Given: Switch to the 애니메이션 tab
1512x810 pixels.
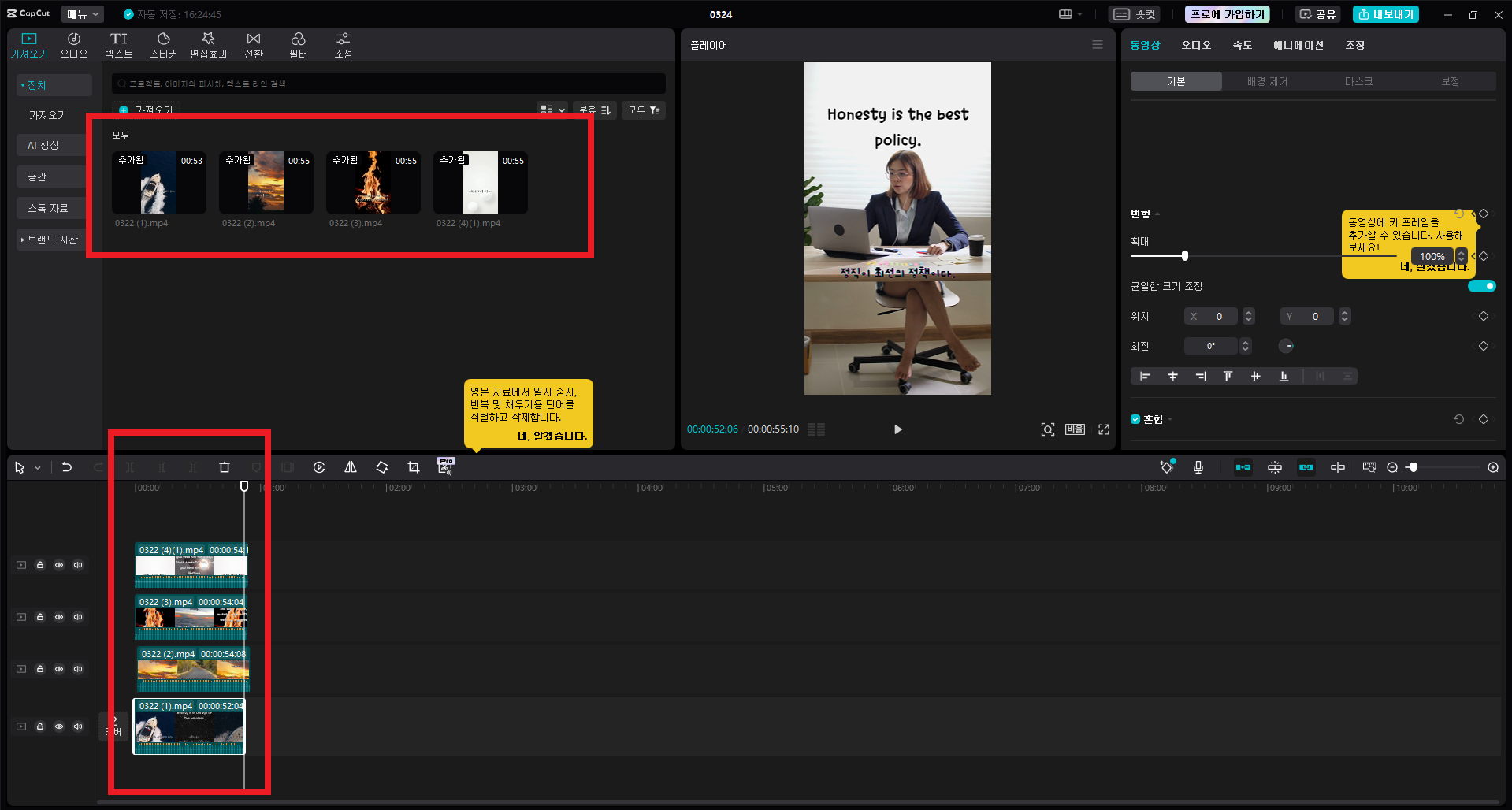Looking at the screenshot, I should point(1298,45).
